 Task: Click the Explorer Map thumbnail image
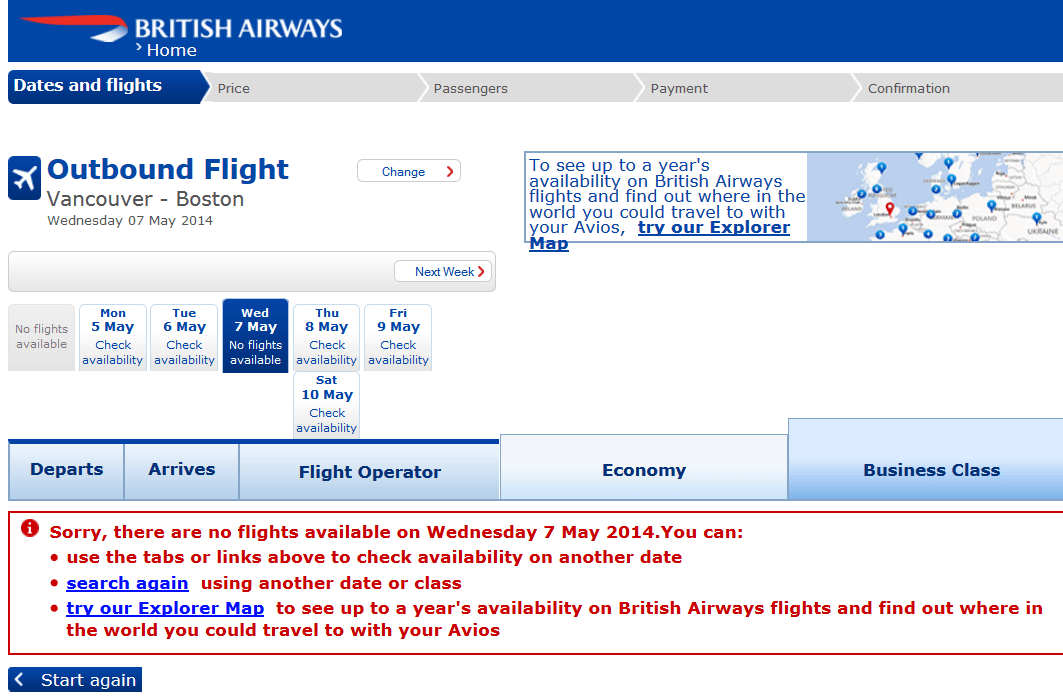pyautogui.click(x=935, y=196)
